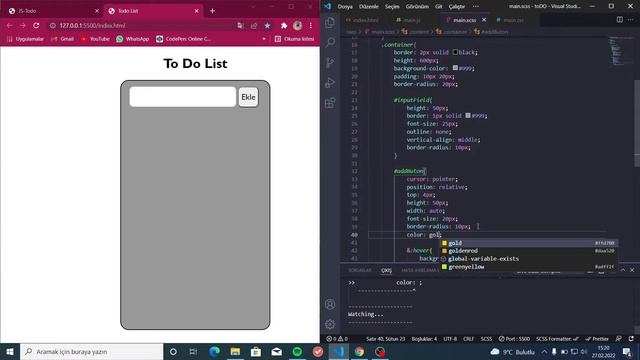Click the black color swatch in border line
640x360 pixels.
(455, 52)
